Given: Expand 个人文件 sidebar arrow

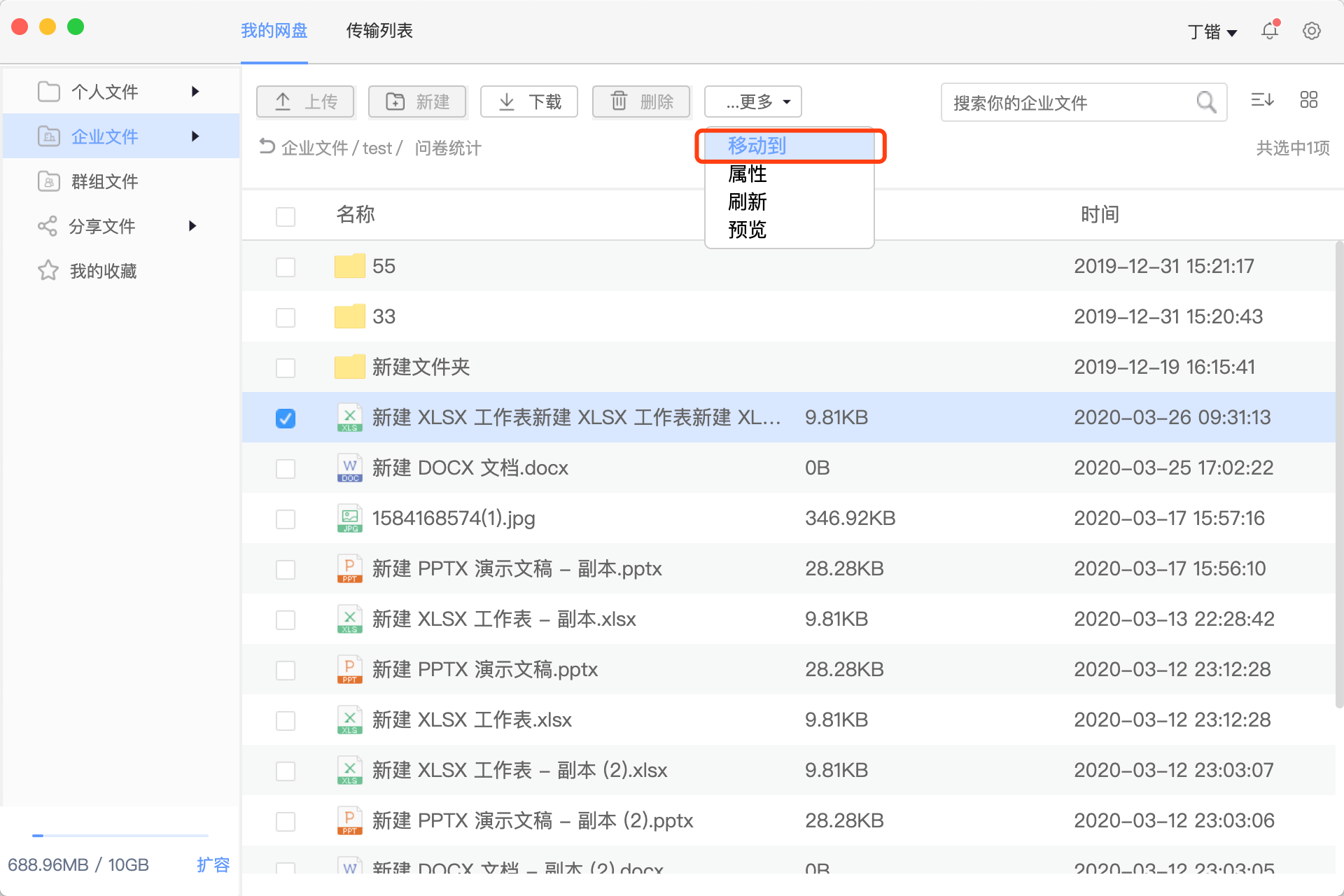Looking at the screenshot, I should [x=195, y=92].
